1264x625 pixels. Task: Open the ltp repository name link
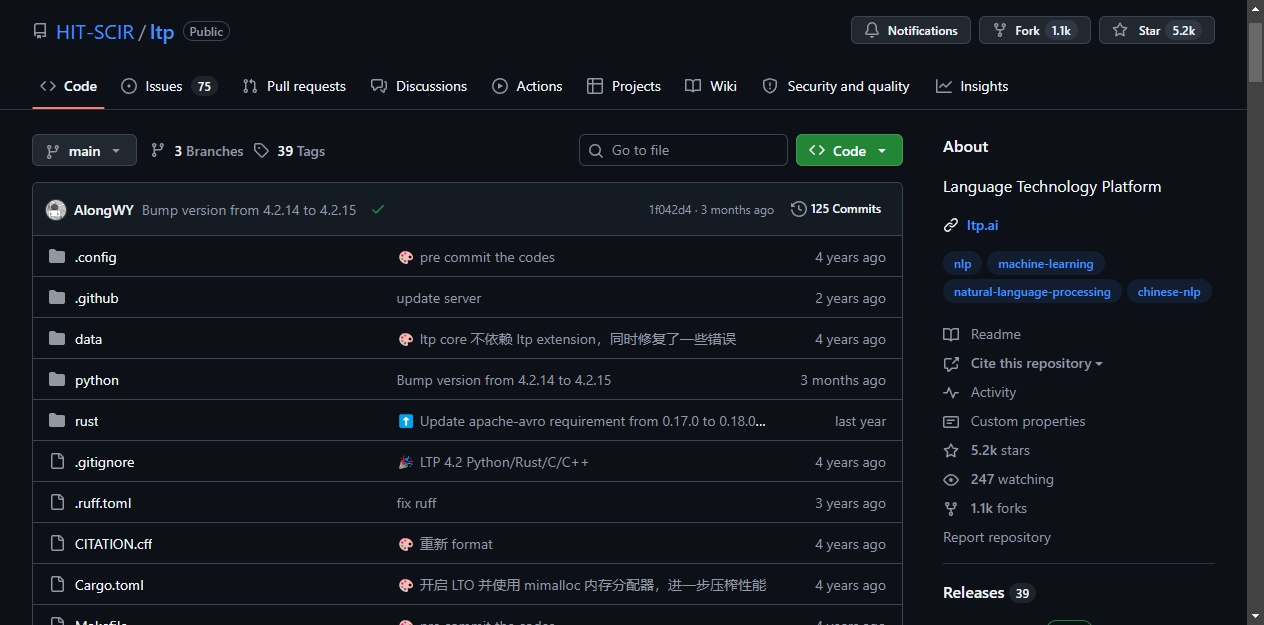pyautogui.click(x=162, y=31)
